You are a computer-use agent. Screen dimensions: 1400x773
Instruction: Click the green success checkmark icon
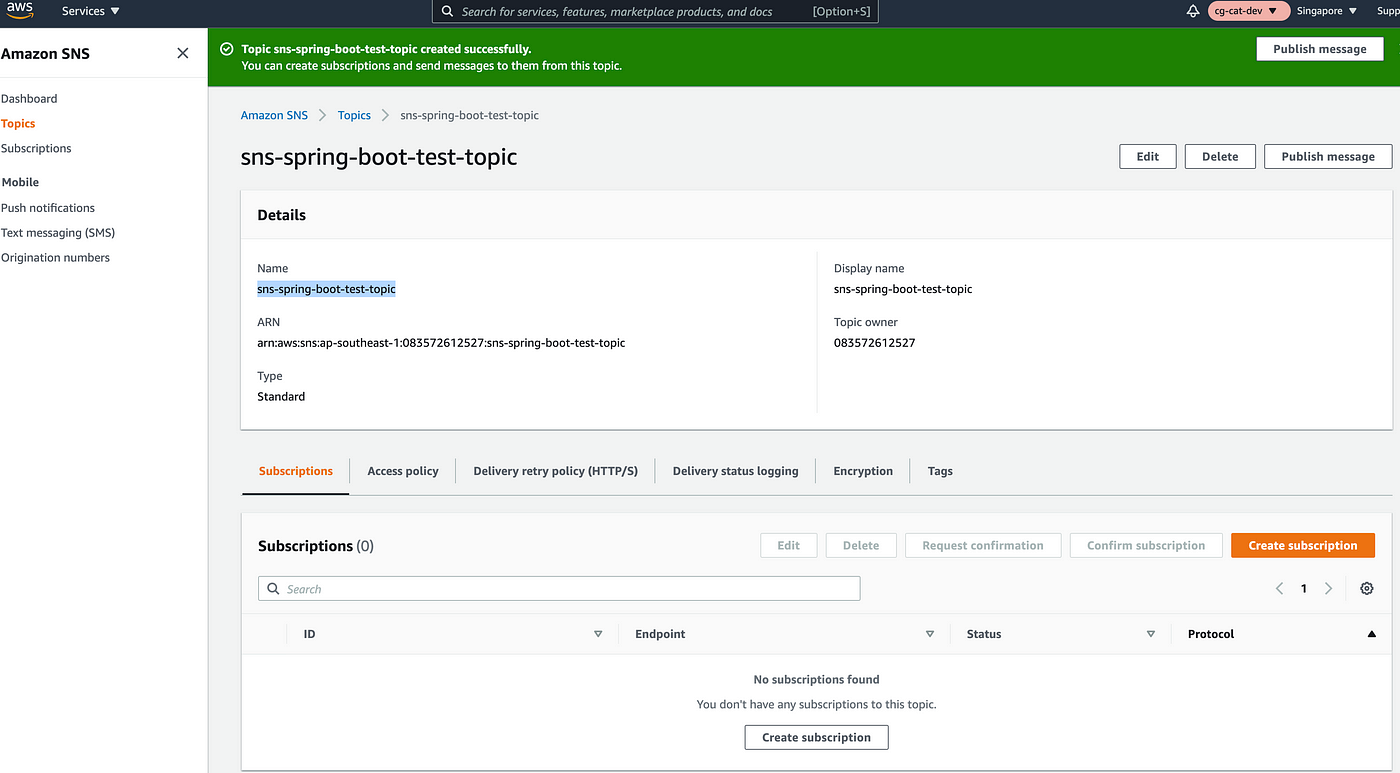(226, 49)
